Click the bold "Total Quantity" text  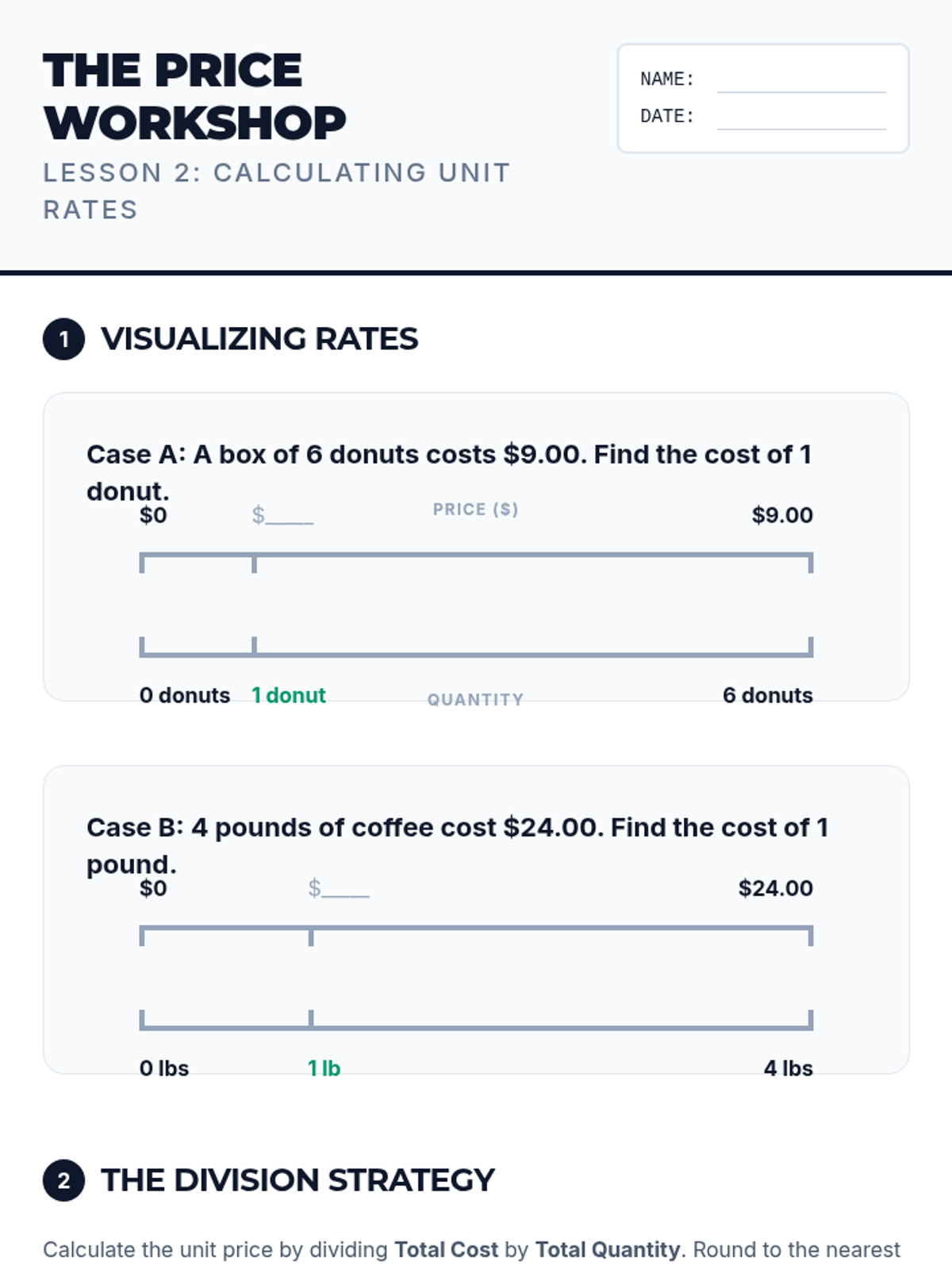point(608,1250)
